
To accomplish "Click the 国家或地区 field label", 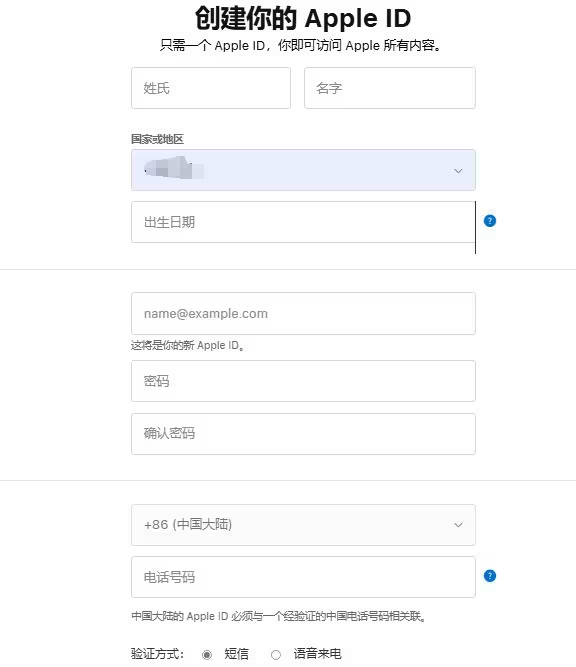I will click(x=157, y=139).
